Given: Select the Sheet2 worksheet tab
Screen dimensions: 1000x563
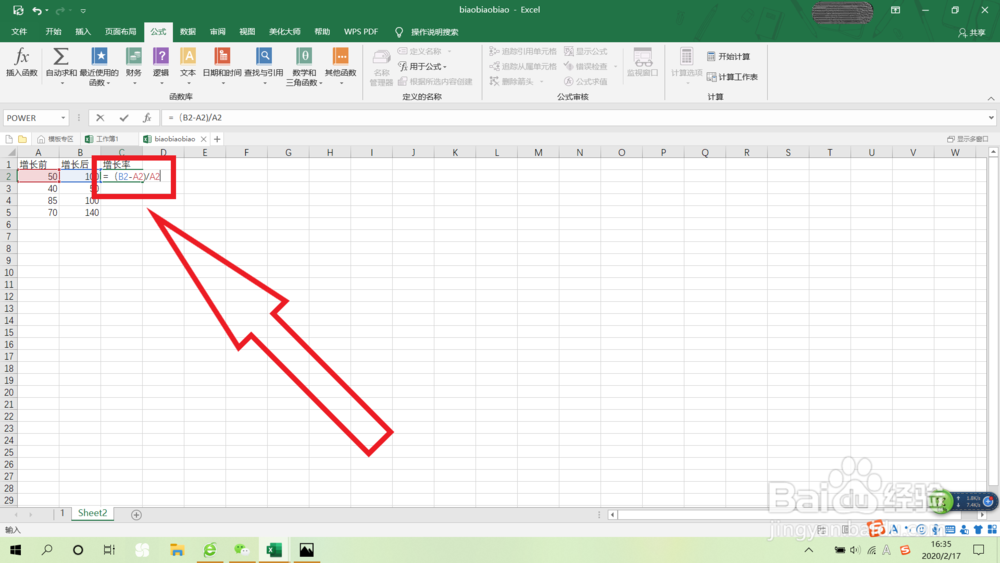Looking at the screenshot, I should click(92, 513).
